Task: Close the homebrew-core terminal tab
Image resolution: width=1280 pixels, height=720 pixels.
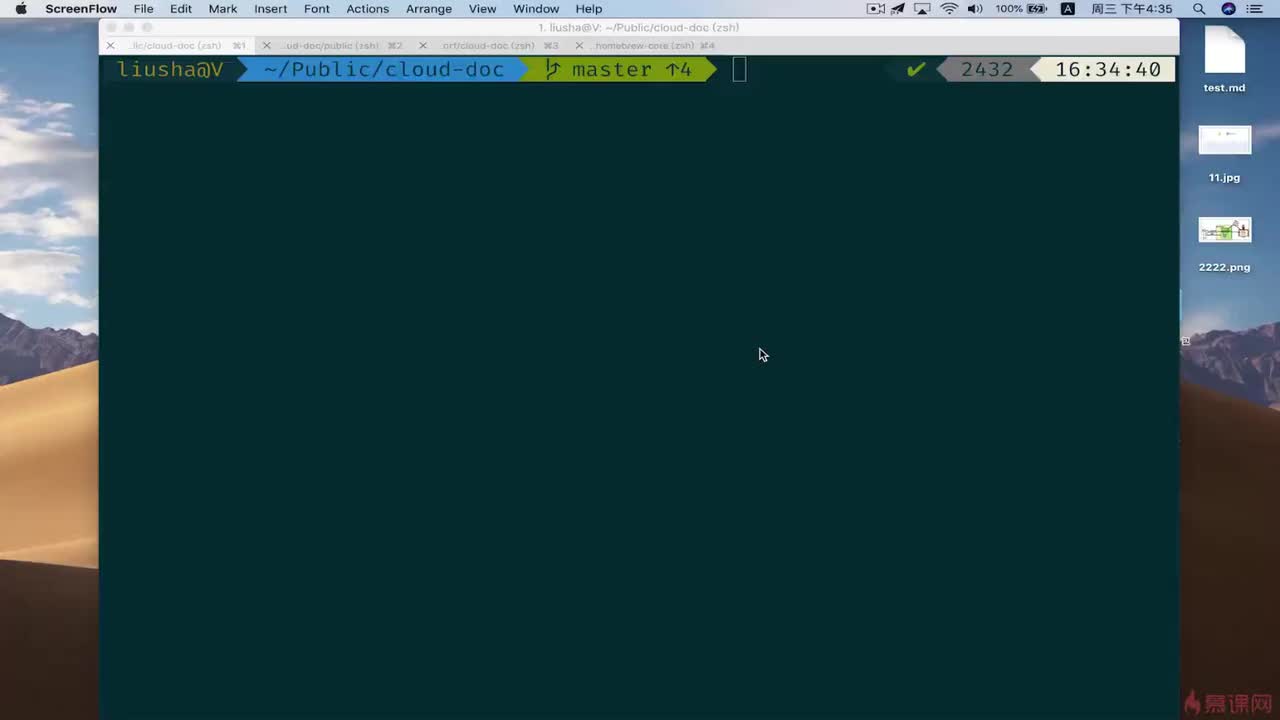Action: point(578,45)
